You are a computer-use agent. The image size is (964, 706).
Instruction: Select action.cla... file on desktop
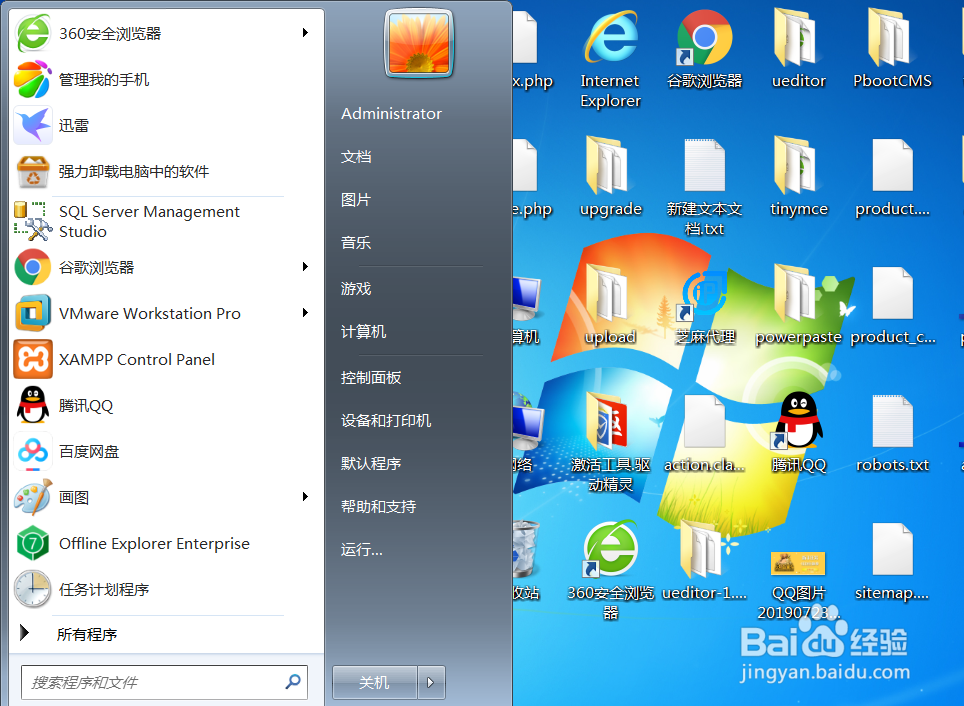pyautogui.click(x=705, y=434)
